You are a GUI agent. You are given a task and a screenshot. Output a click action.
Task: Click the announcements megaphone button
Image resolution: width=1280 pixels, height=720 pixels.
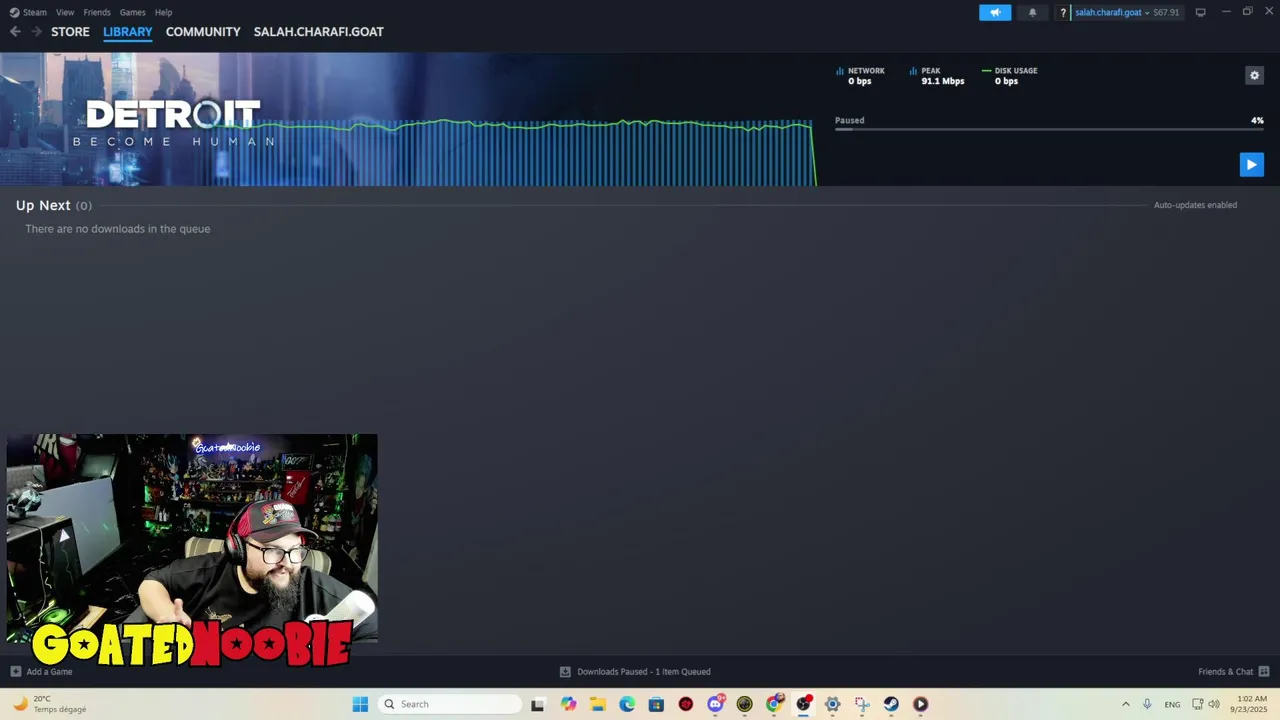pyautogui.click(x=995, y=12)
